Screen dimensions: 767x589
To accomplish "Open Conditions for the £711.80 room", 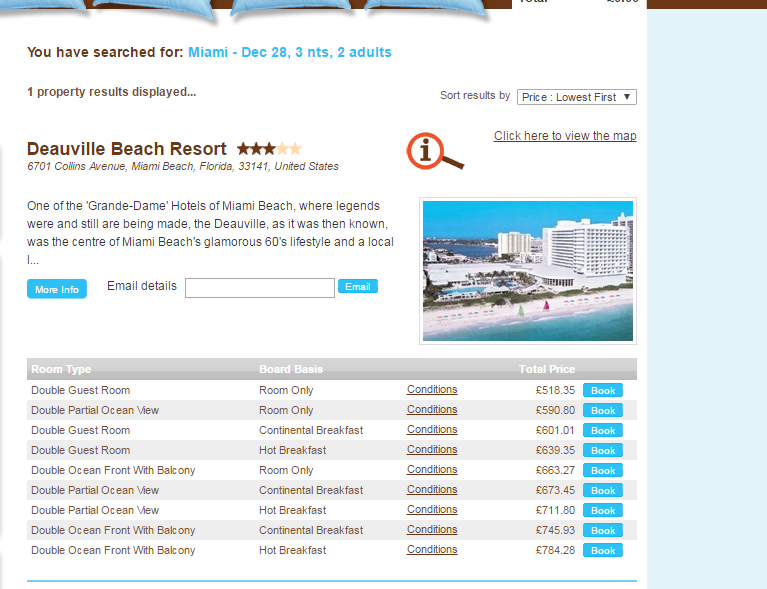I will [432, 510].
